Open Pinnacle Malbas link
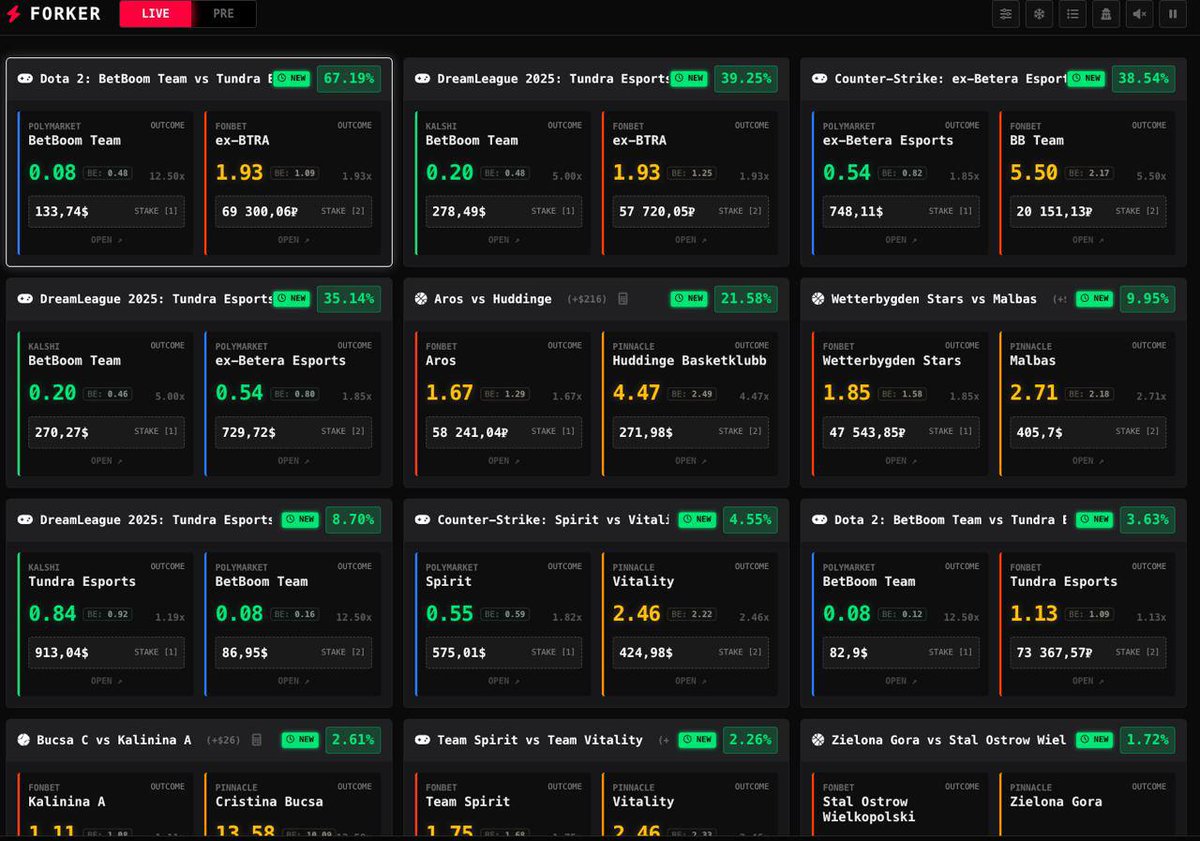The height and width of the screenshot is (841, 1200). 1087,461
